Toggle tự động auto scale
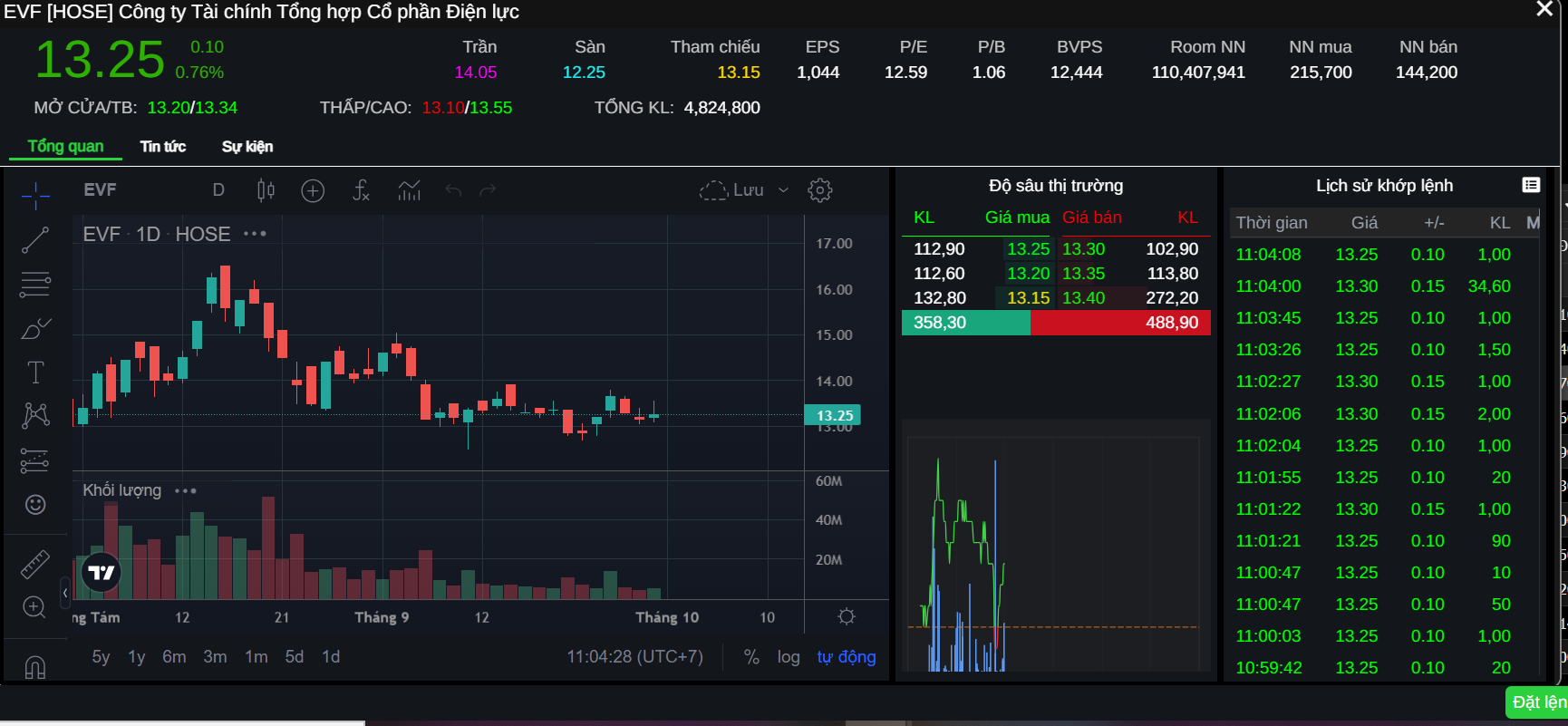 click(846, 657)
